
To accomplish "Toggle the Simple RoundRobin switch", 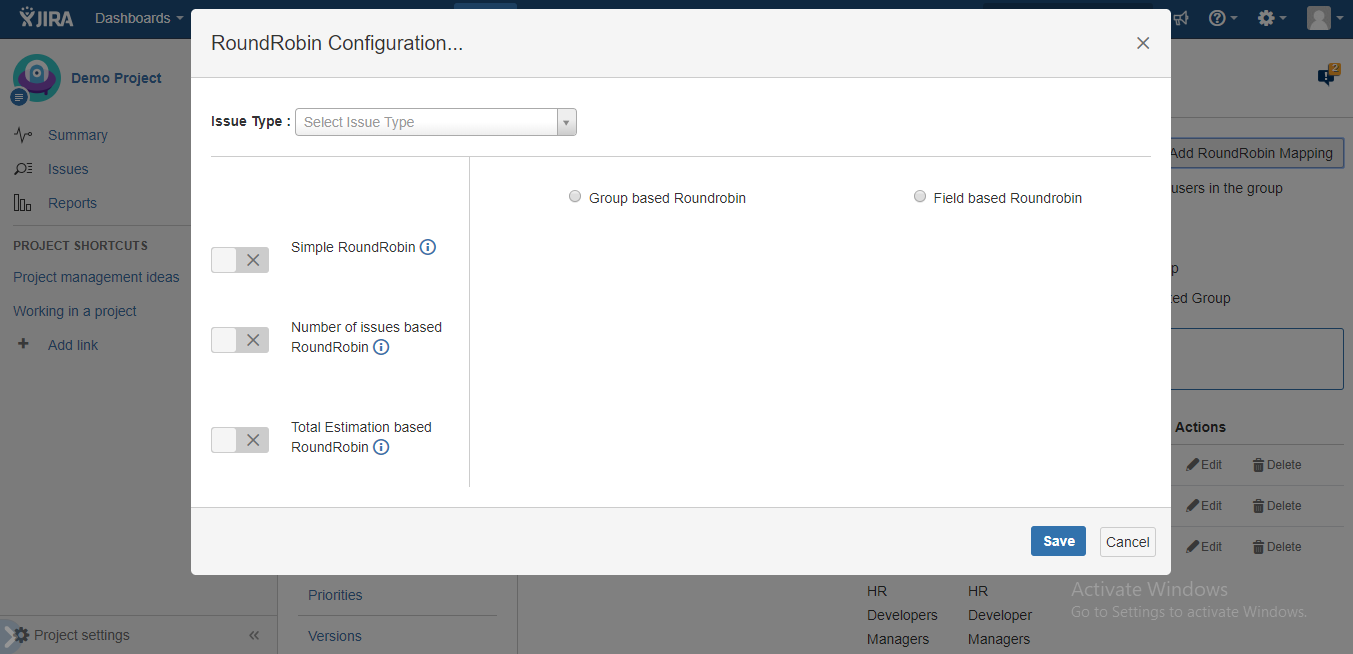I will click(240, 260).
